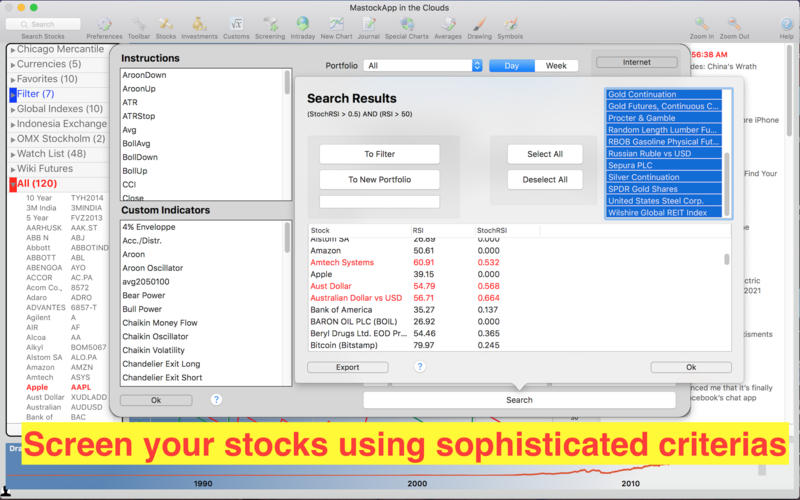Image resolution: width=800 pixels, height=500 pixels.
Task: Click the Internet button
Action: coord(637,62)
